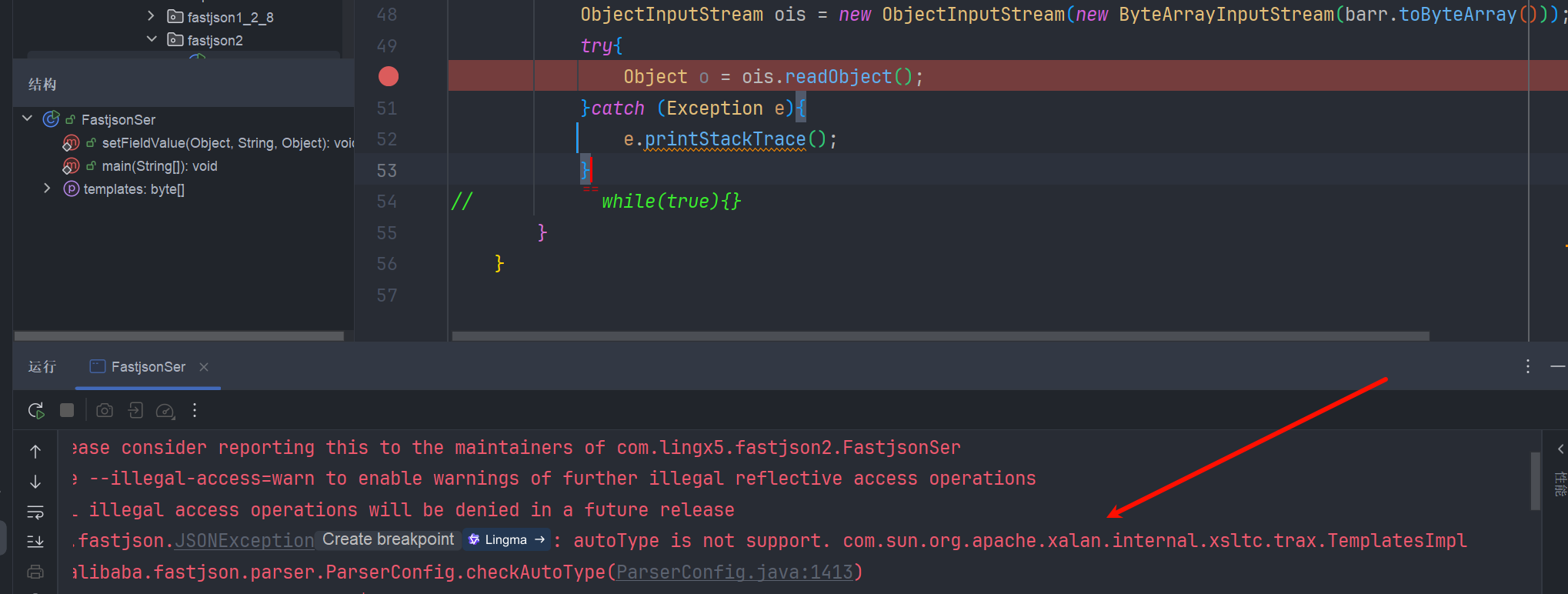
Task: Toggle soft-wrap in the console
Action: pyautogui.click(x=35, y=512)
